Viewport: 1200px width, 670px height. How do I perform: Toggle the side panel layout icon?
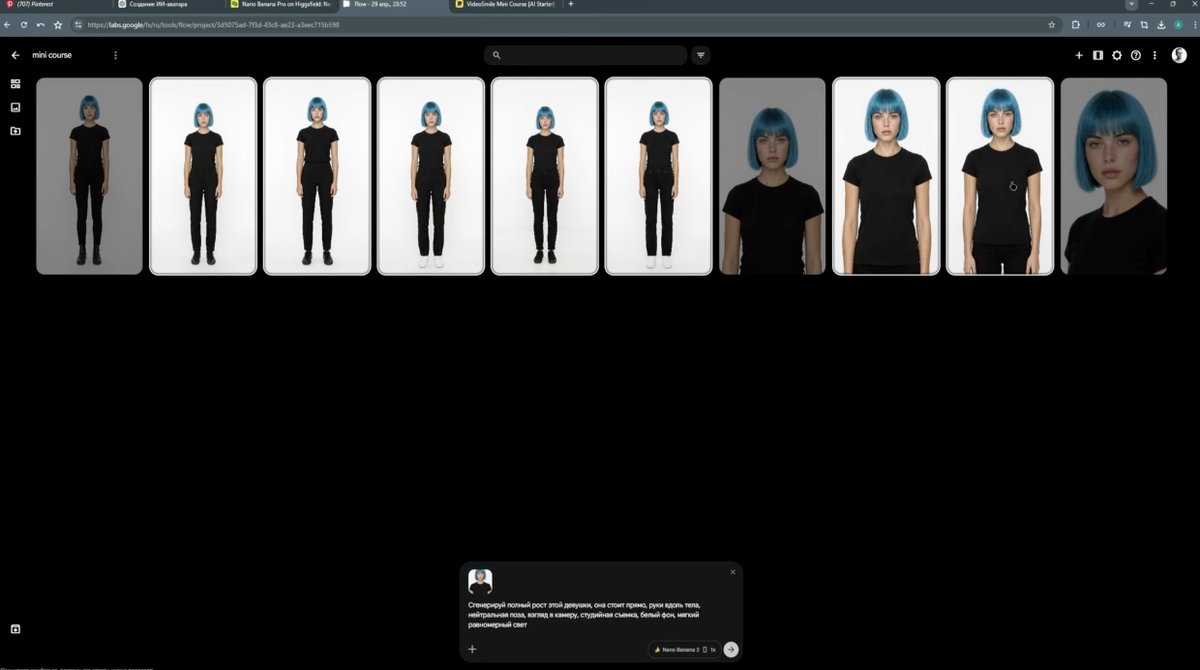[1098, 55]
